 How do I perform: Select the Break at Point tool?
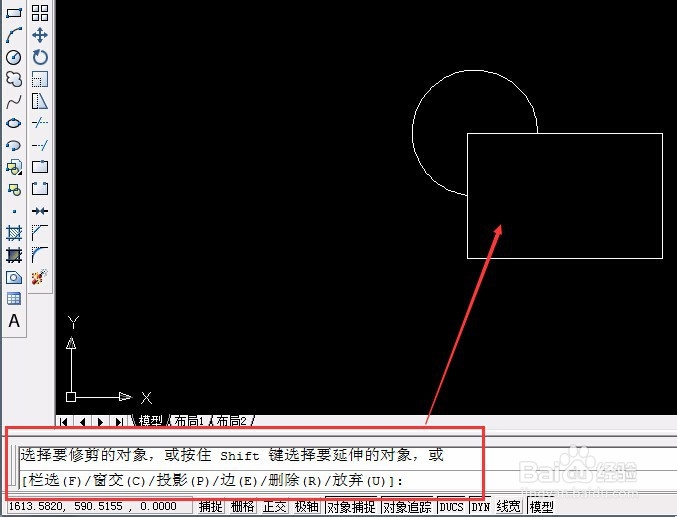tap(40, 167)
